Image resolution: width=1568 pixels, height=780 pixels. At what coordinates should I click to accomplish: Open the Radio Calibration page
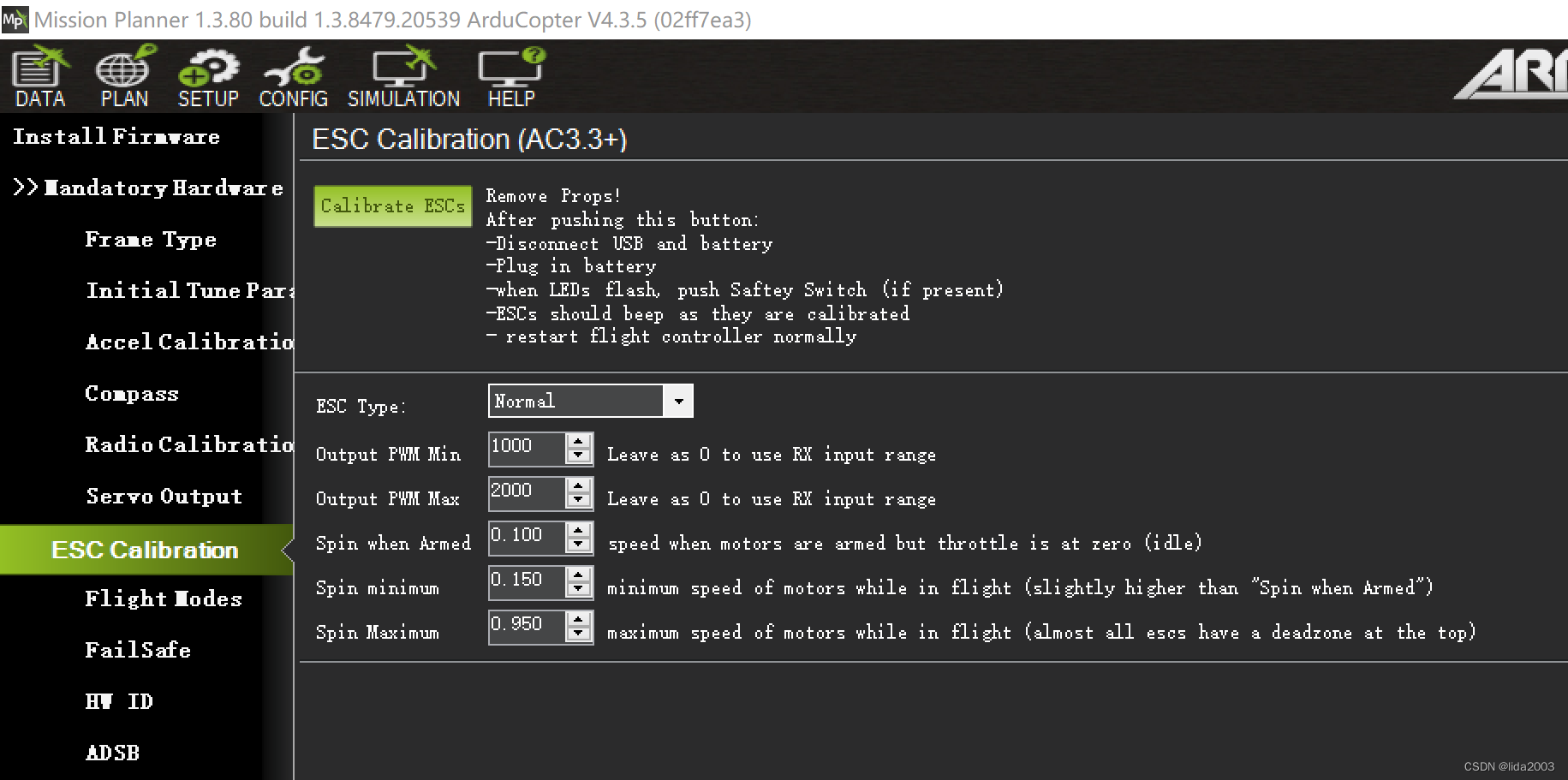(189, 445)
